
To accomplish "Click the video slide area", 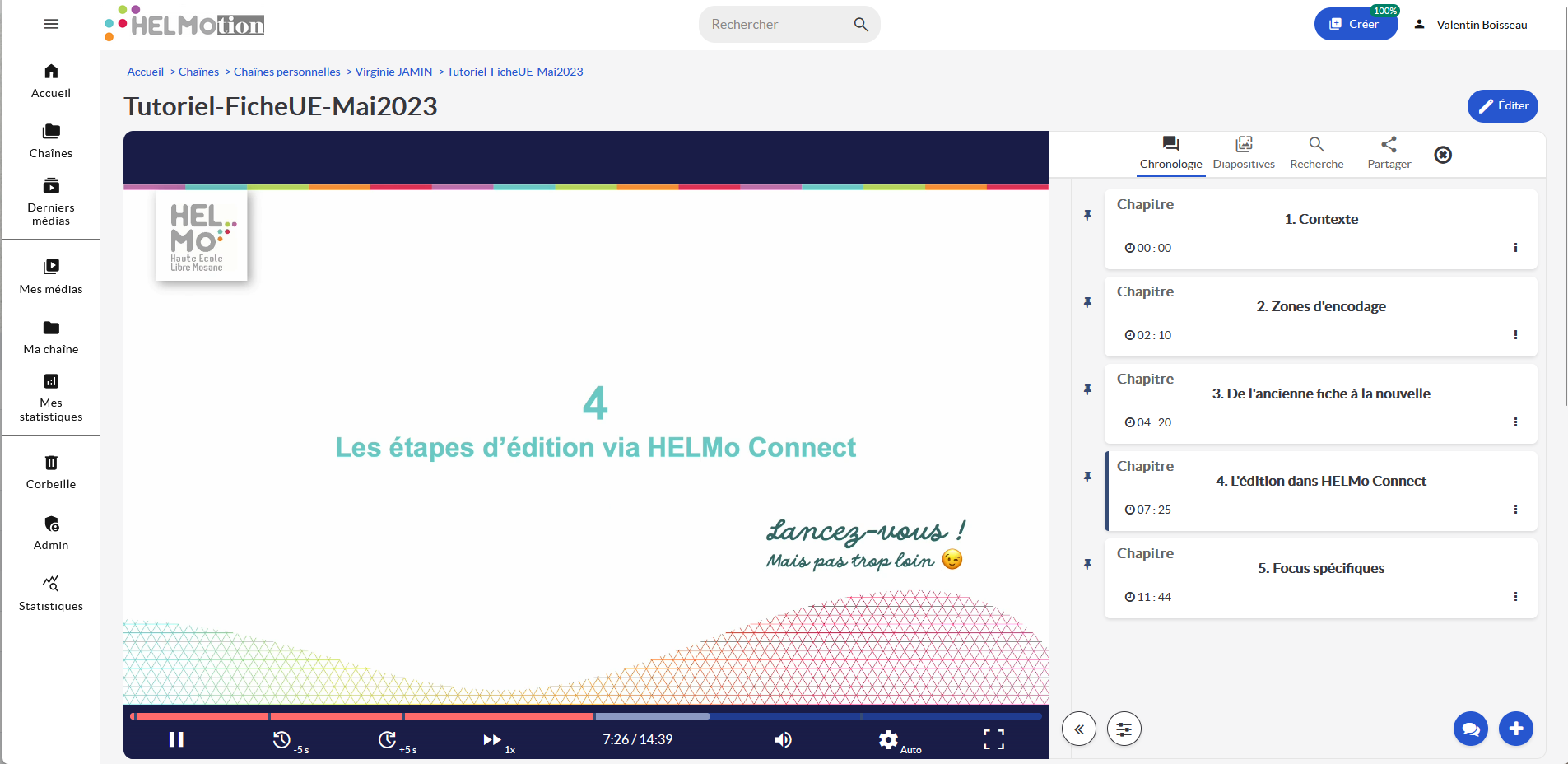I will [x=585, y=445].
